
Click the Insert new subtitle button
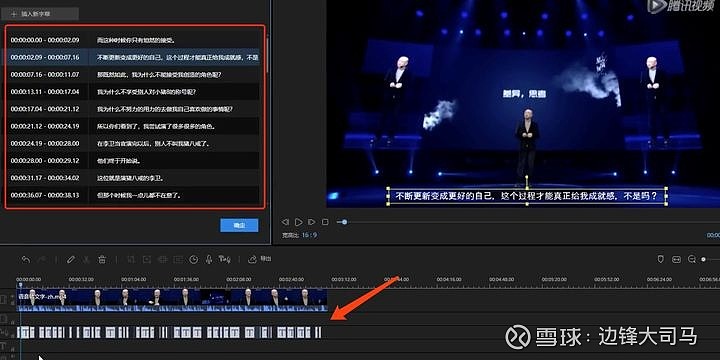40,14
